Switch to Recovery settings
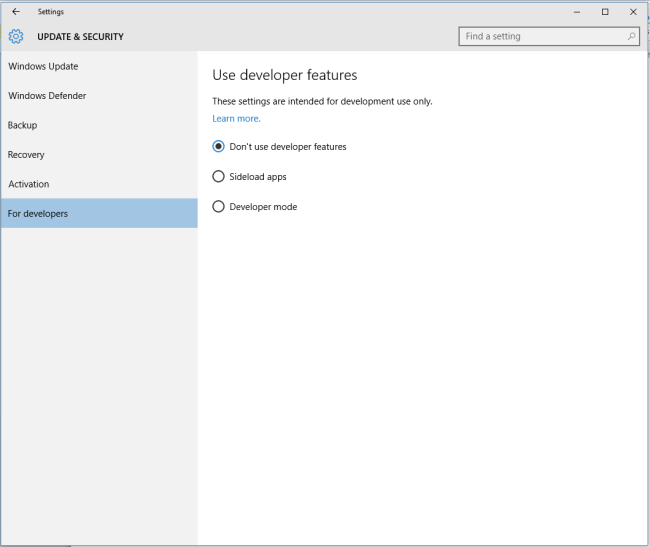The height and width of the screenshot is (547, 650). [x=26, y=155]
